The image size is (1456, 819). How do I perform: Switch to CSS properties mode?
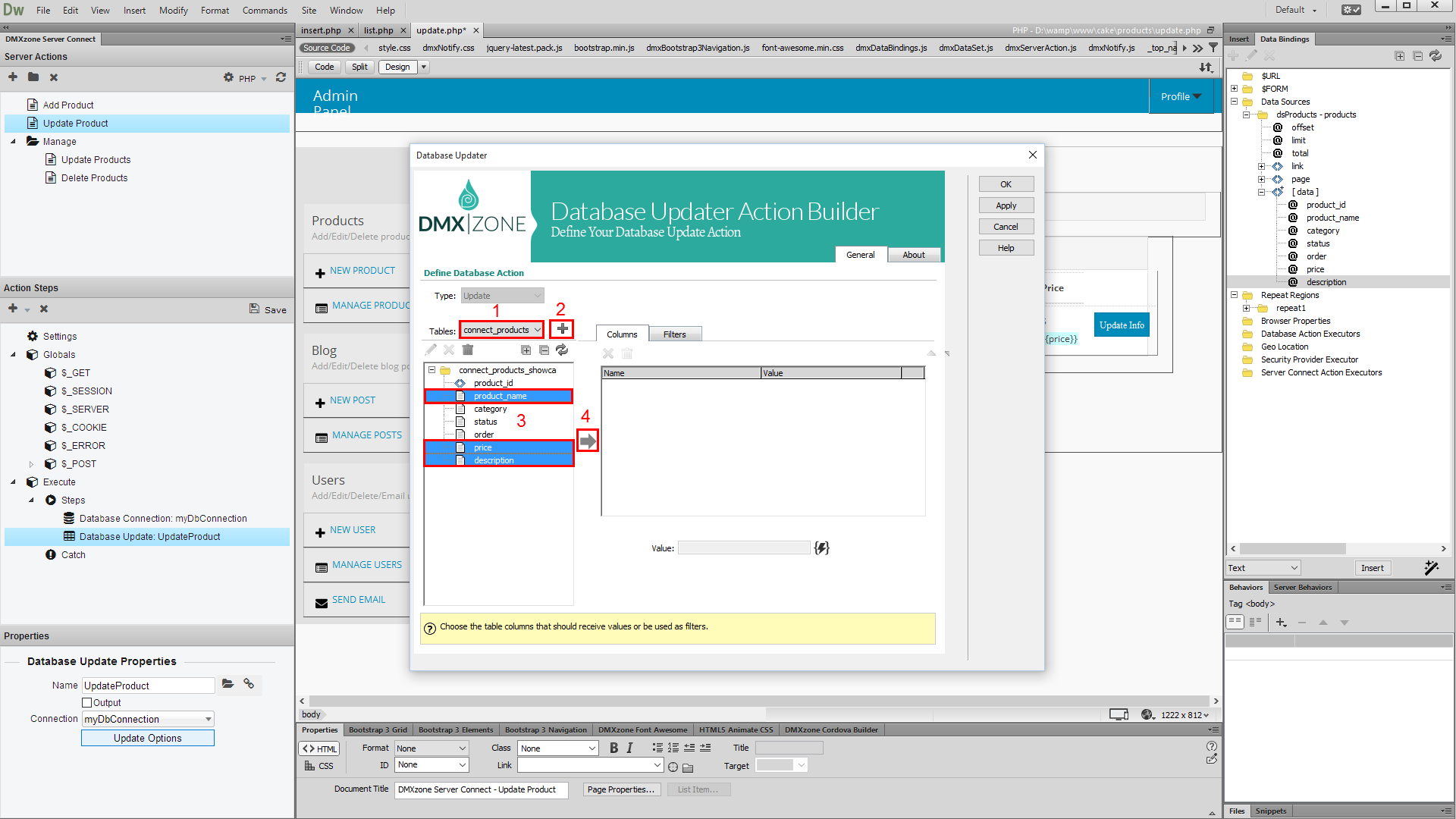click(x=319, y=766)
